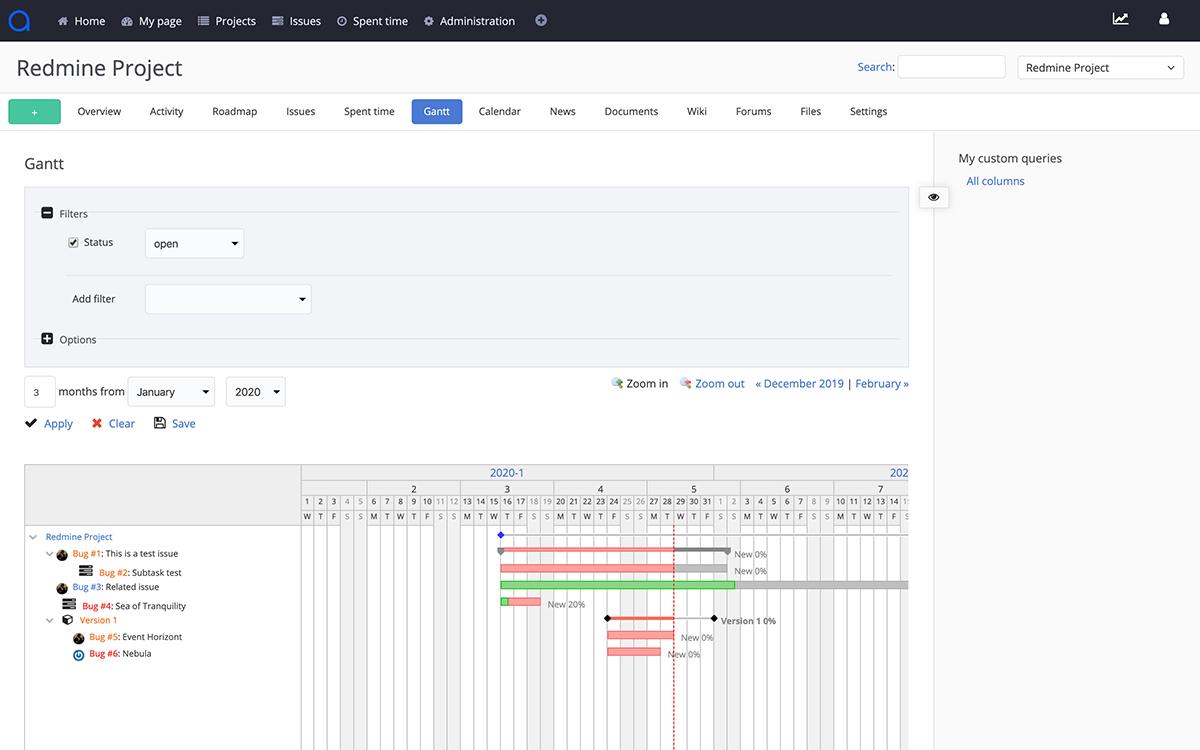Toggle the Status filter checkbox
Viewport: 1200px width, 750px height.
[x=73, y=243]
